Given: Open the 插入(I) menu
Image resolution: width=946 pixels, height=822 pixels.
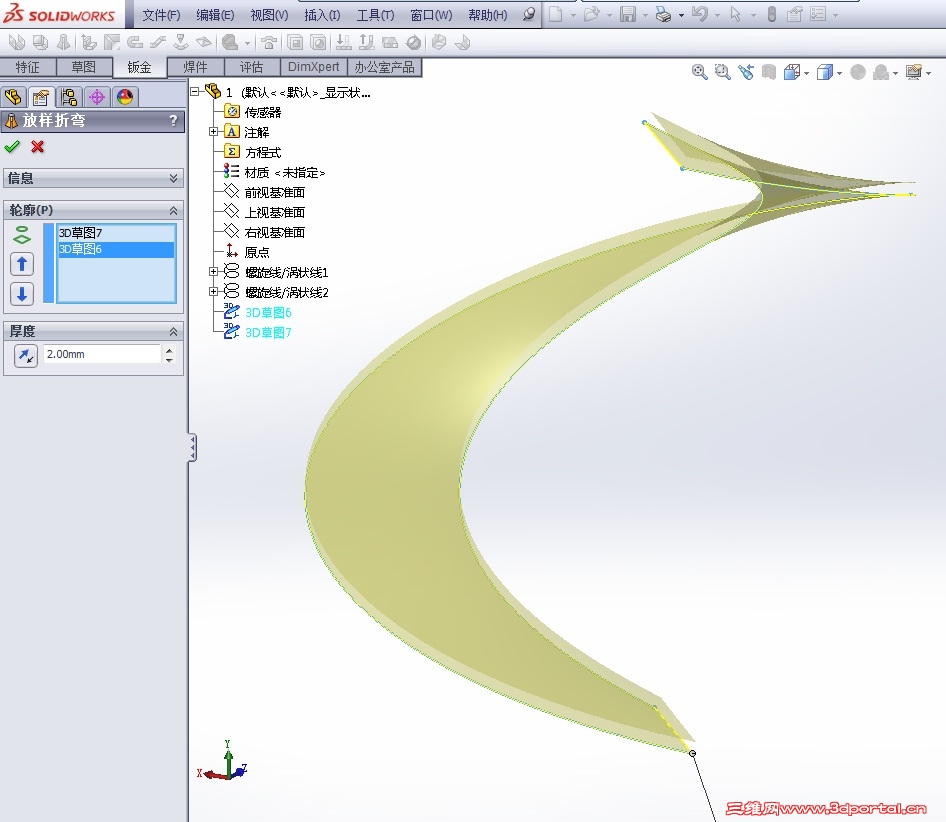Looking at the screenshot, I should (322, 15).
